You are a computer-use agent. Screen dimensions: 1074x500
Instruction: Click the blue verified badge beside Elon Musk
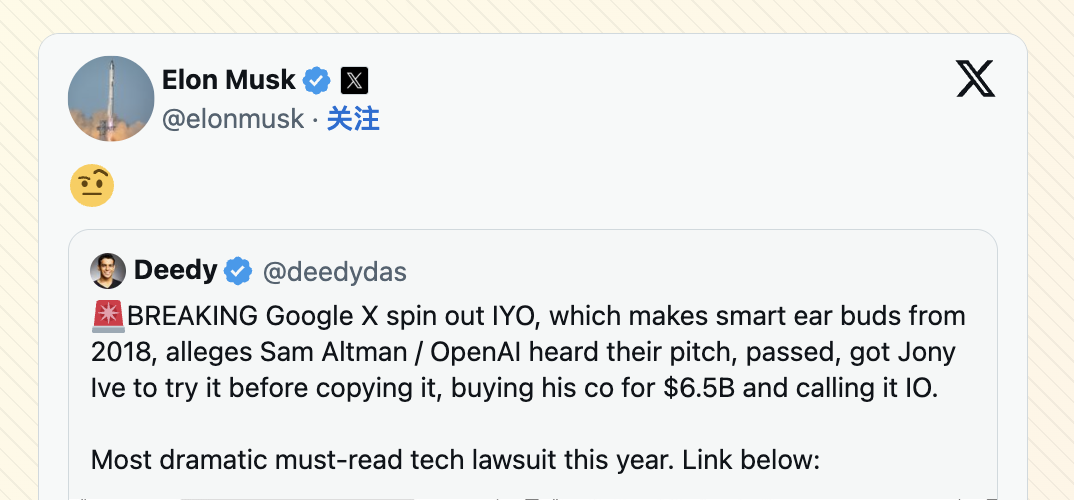(316, 81)
